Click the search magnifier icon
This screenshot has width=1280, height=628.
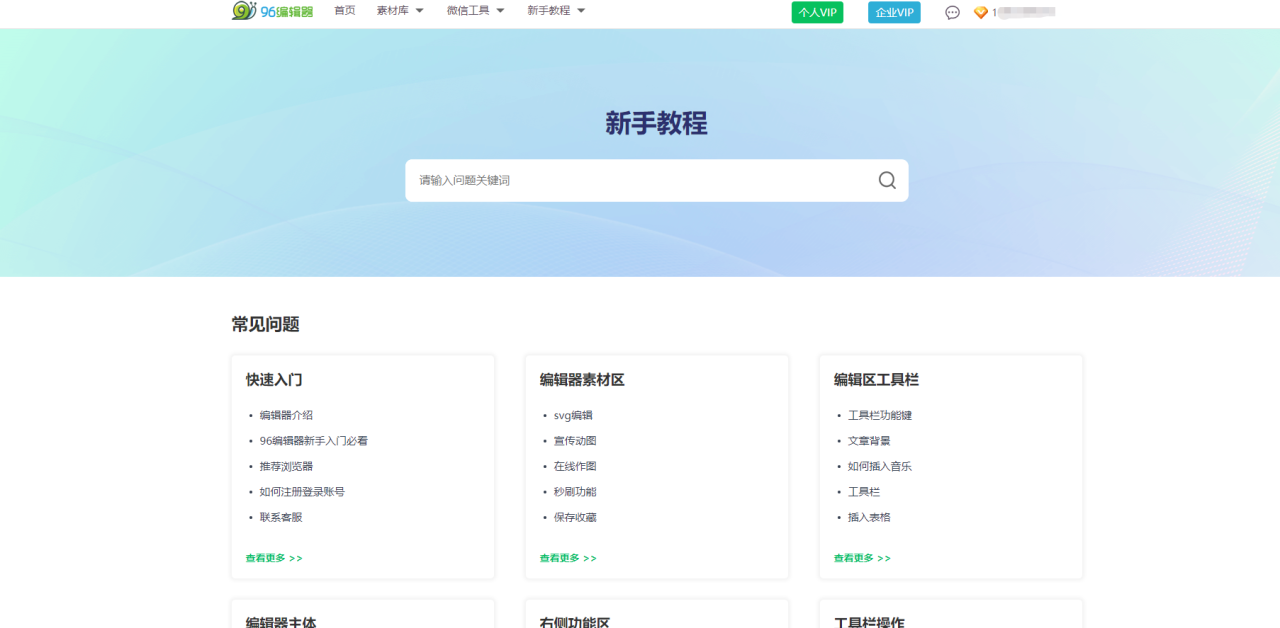click(887, 180)
